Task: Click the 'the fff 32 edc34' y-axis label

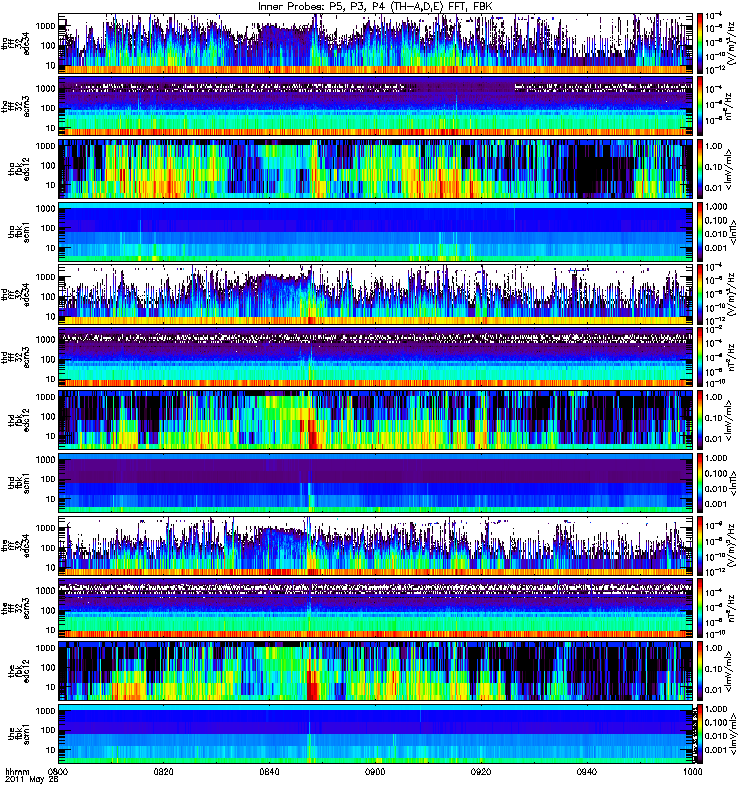Action: tap(15, 545)
